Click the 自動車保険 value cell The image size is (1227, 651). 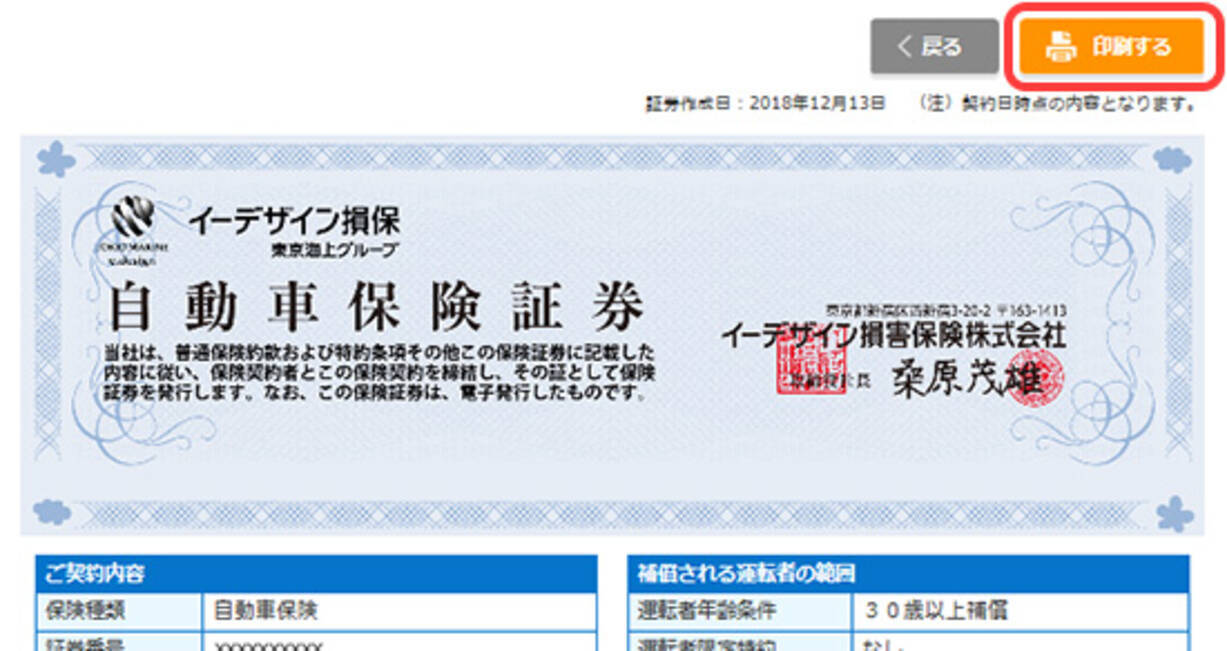pos(400,611)
